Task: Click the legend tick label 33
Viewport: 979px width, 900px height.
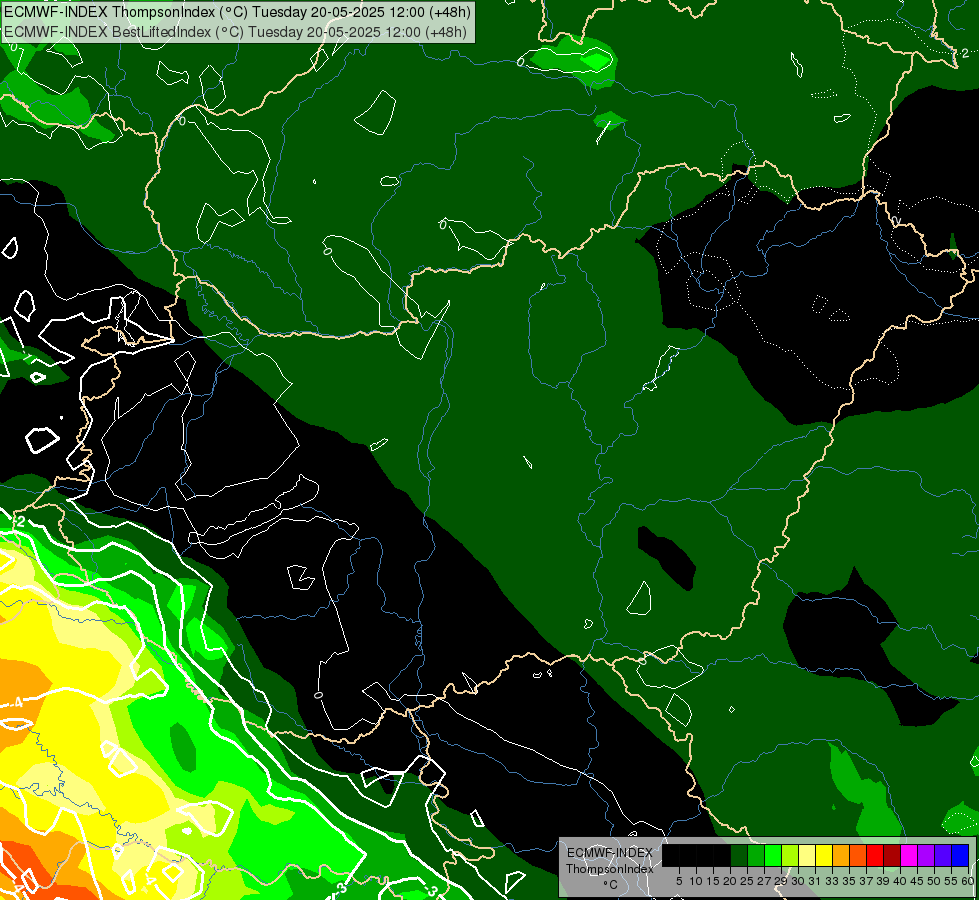Action: [832, 881]
